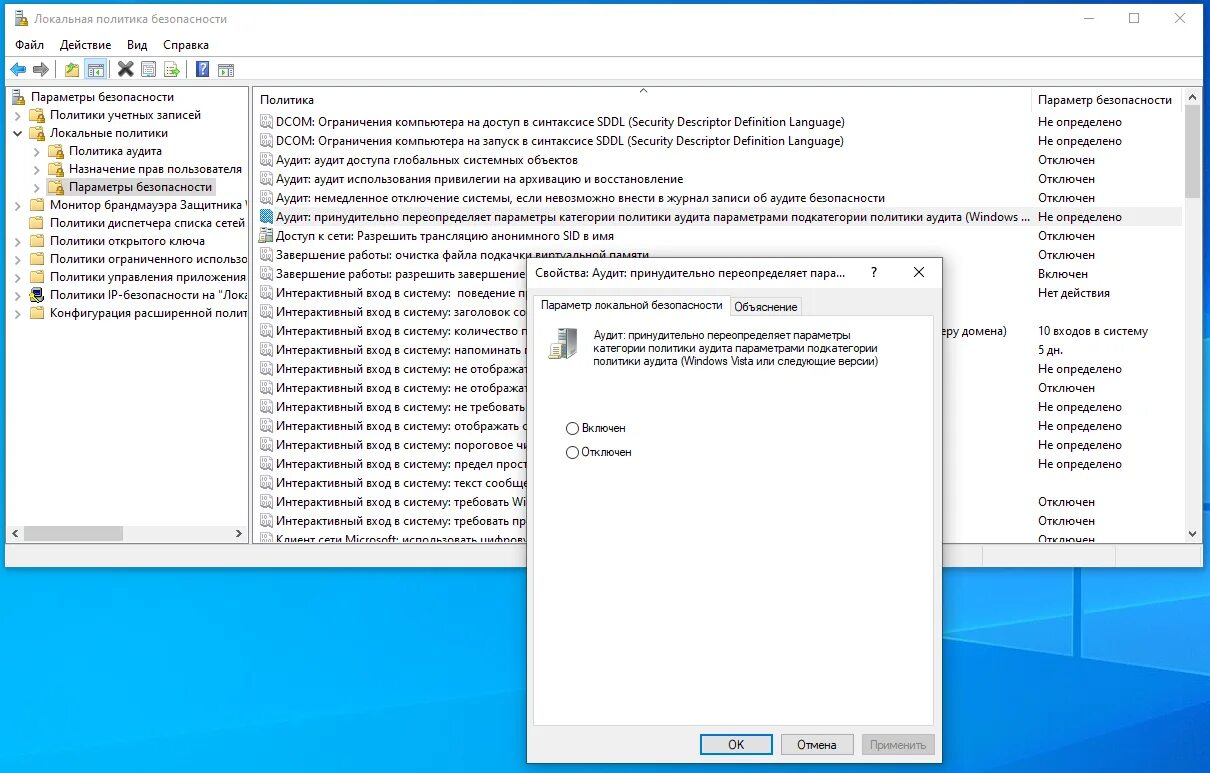
Task: Click icon of Аудит: аудит доступа глобальных row
Action: click(x=266, y=160)
